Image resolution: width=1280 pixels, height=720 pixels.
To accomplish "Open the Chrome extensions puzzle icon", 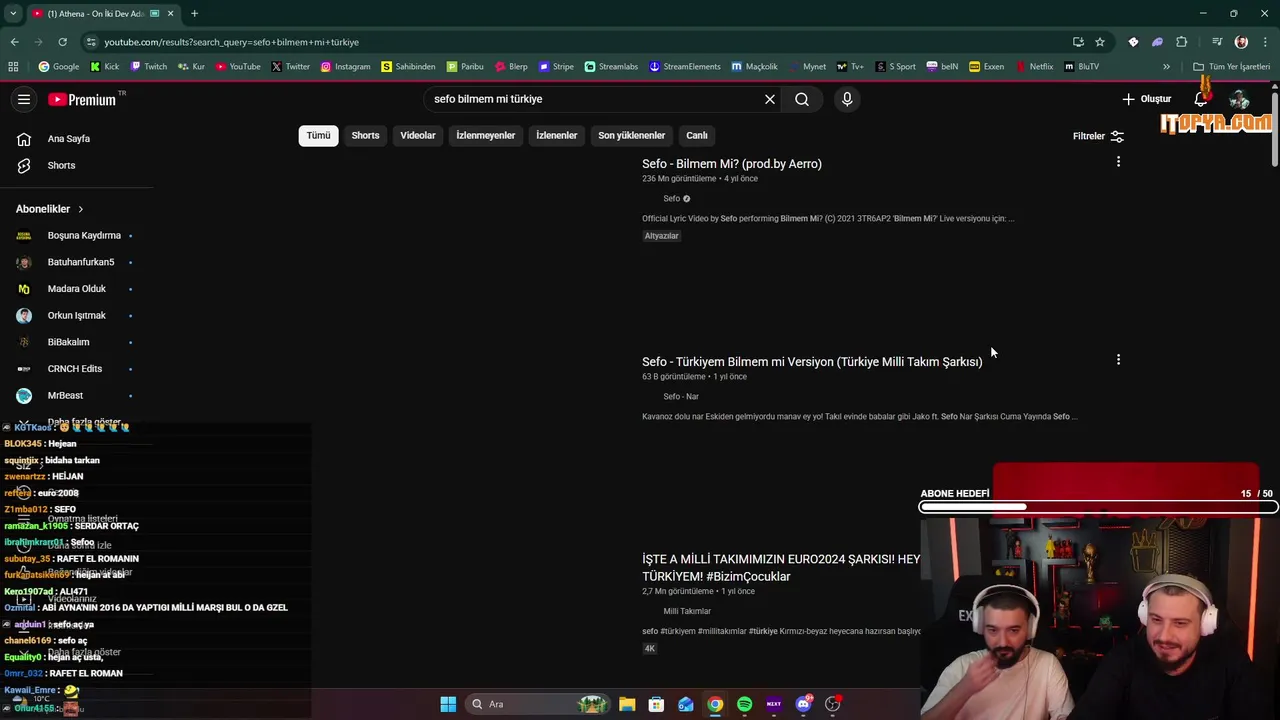I will click(1181, 42).
